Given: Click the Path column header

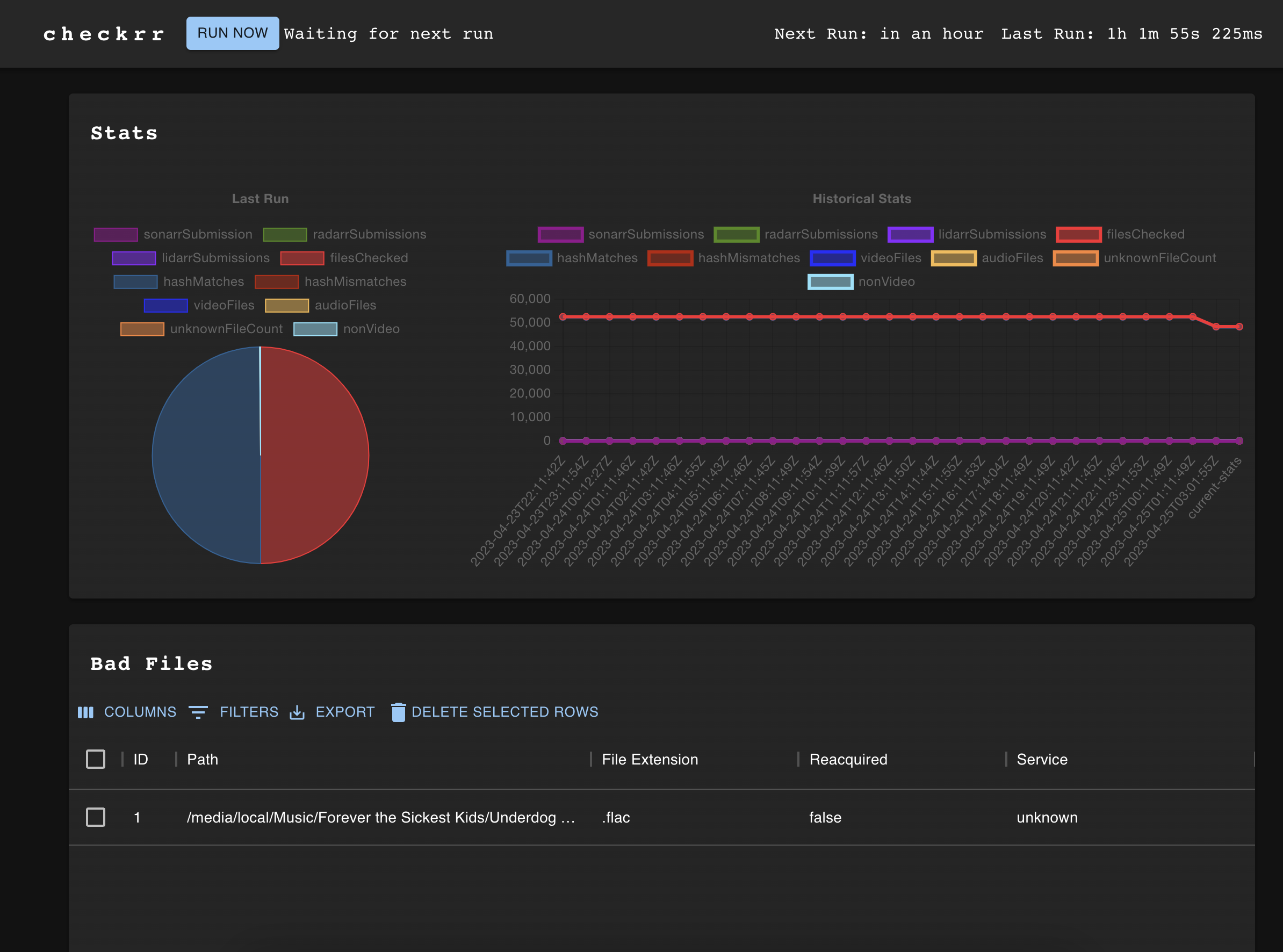Looking at the screenshot, I should (x=203, y=759).
